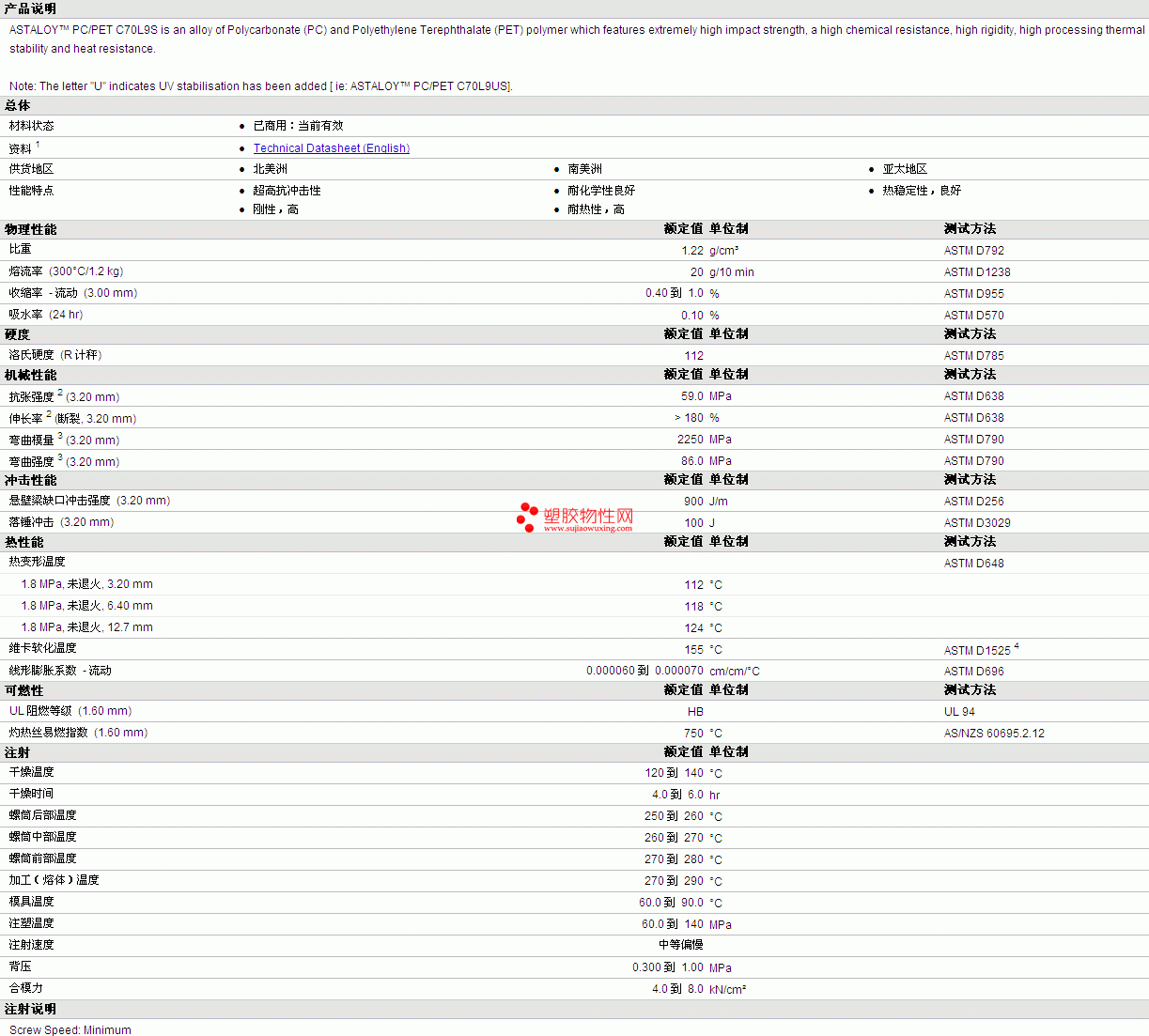Click the 已商用：当前有效 material status

pyautogui.click(x=298, y=126)
